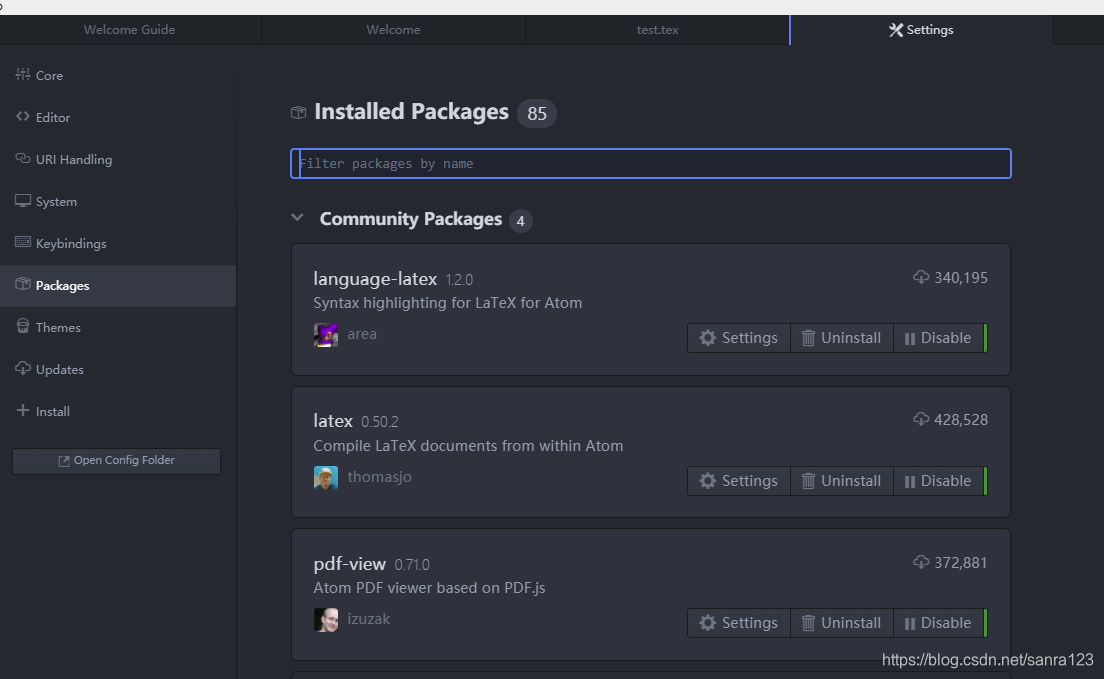This screenshot has width=1104, height=679.
Task: Open the Keybindings section
Action: 118,244
